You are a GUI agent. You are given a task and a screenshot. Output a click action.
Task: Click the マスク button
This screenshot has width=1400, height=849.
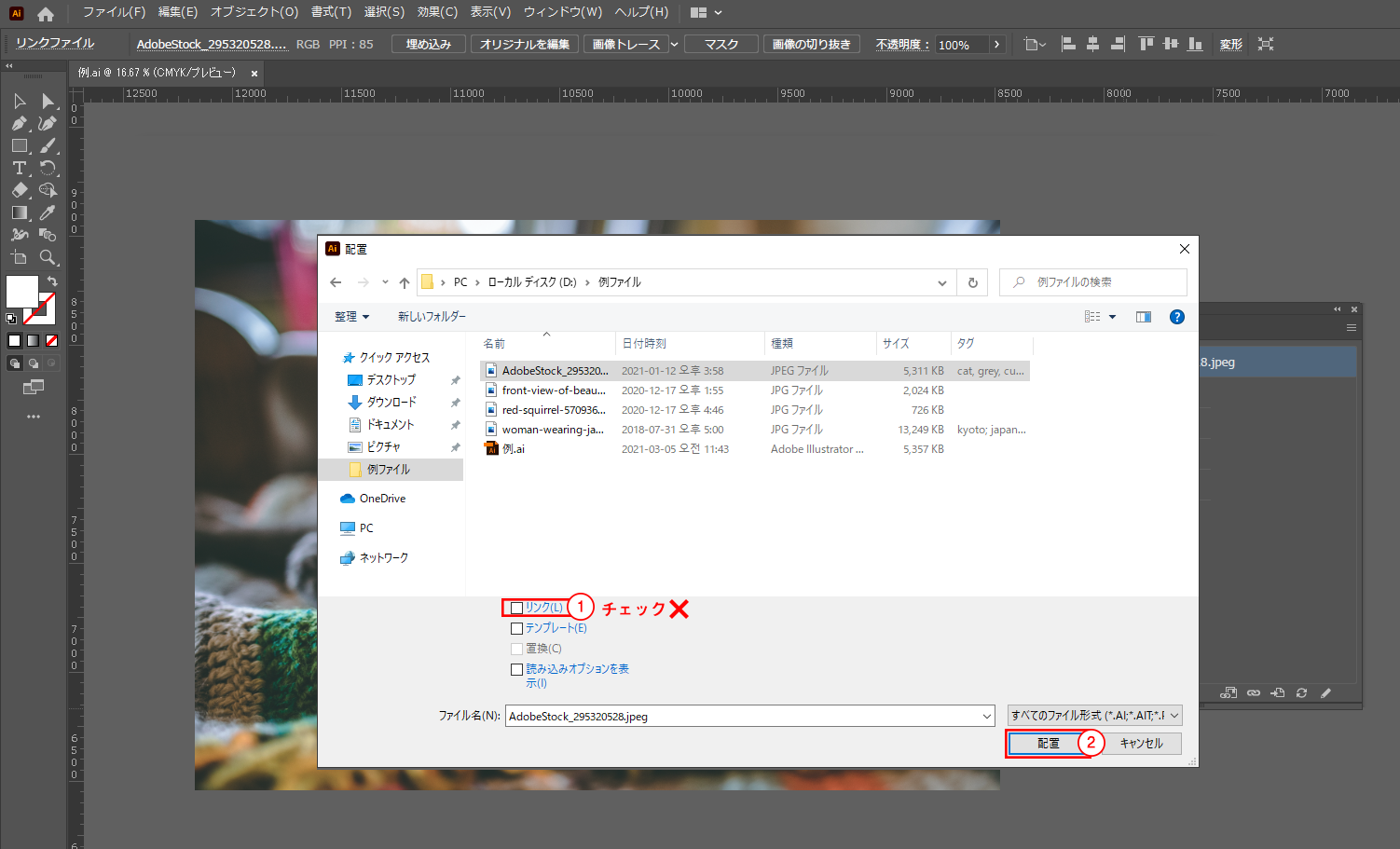click(x=721, y=44)
